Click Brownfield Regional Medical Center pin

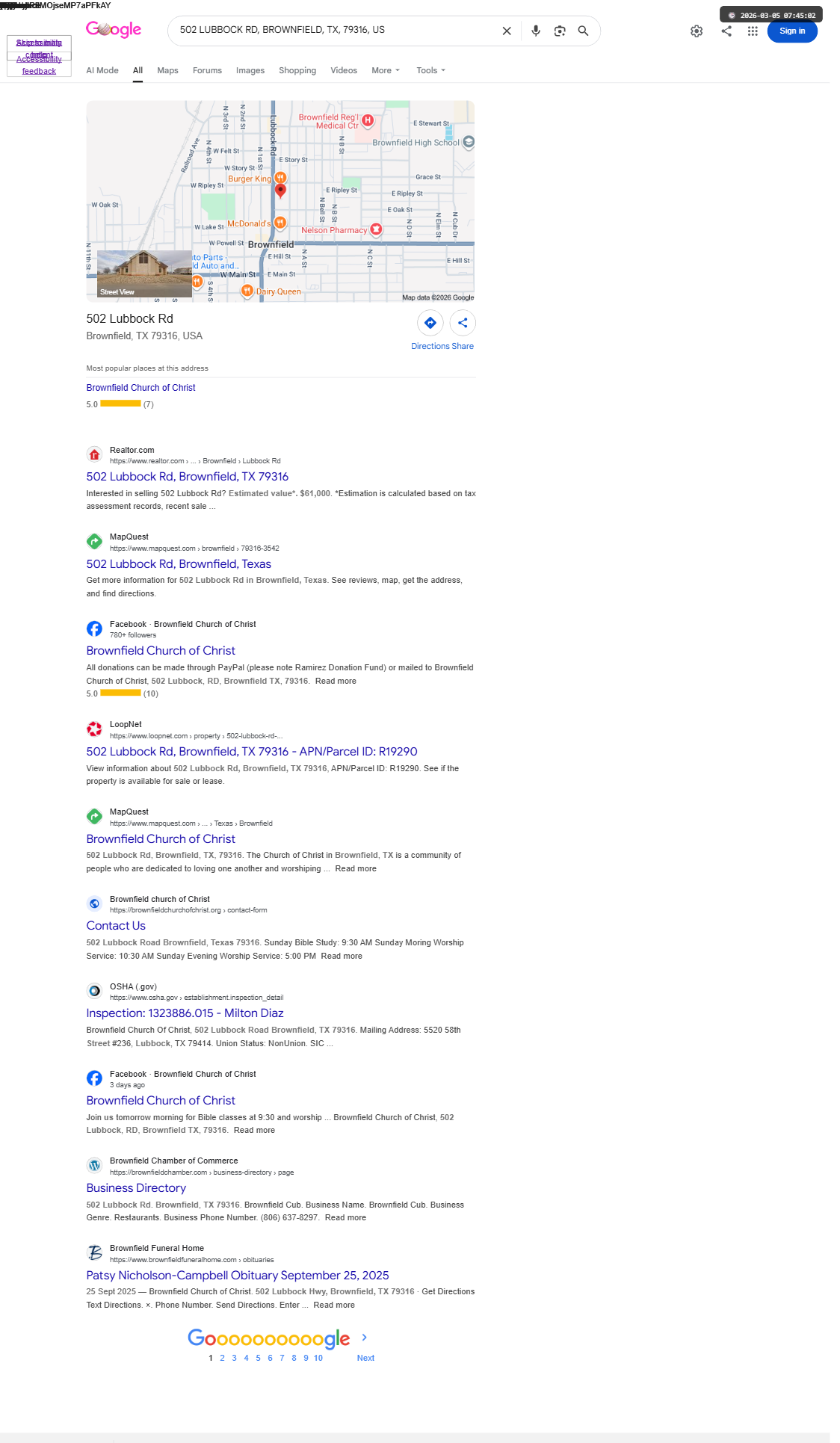368,120
